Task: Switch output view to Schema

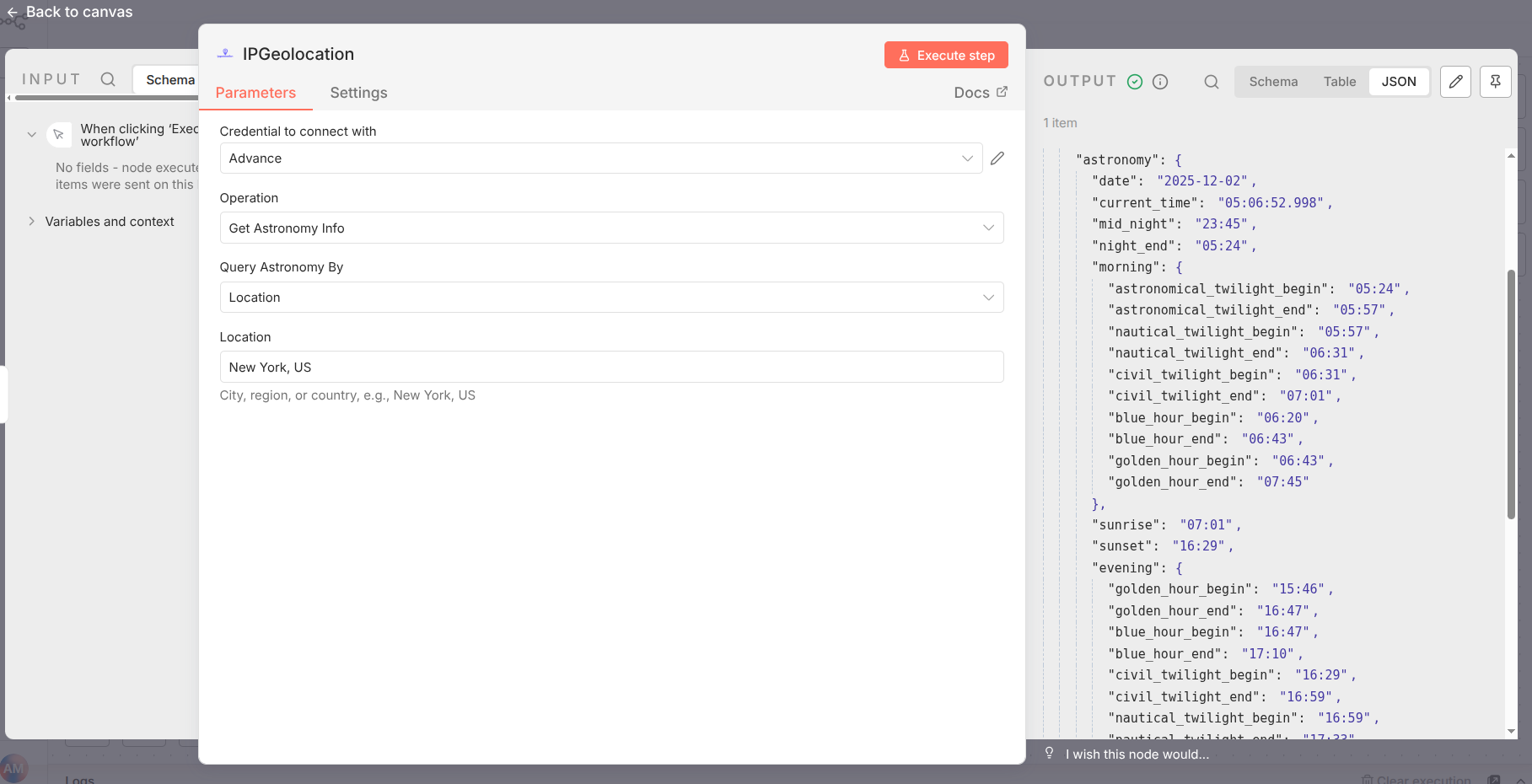Action: point(1273,82)
